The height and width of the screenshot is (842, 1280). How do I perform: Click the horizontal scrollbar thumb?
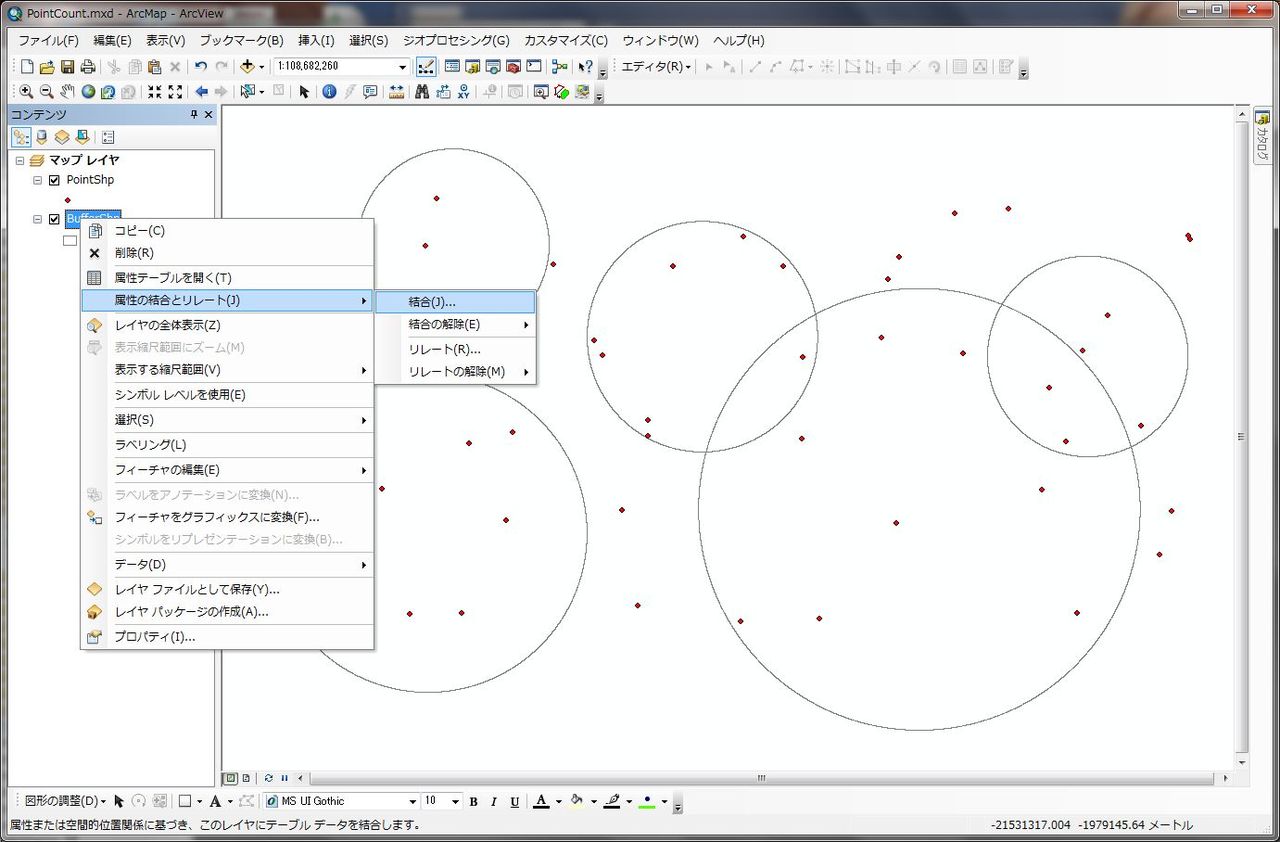point(760,778)
